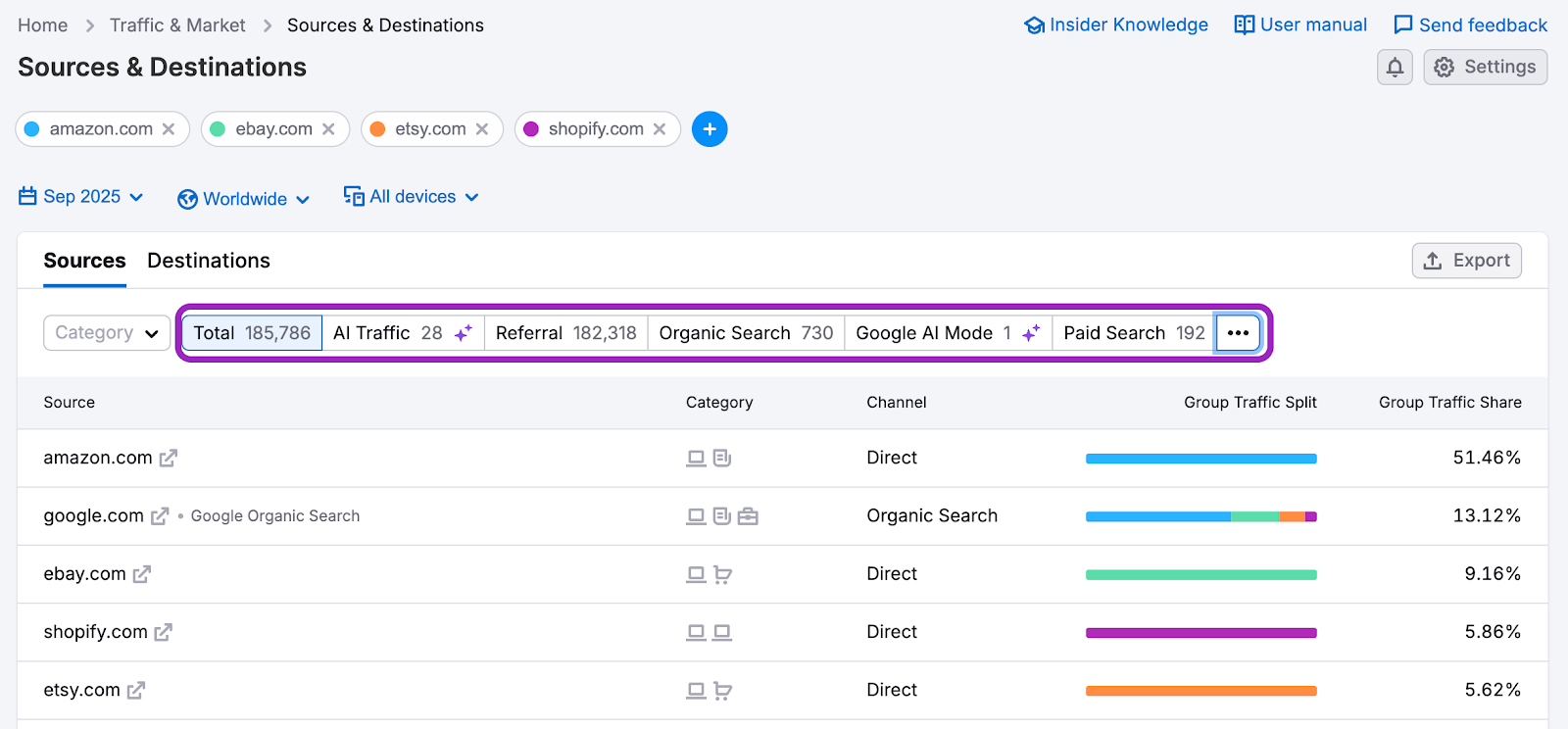Remove etsy.com chip using its X
This screenshot has height=729, width=1568.
point(482,129)
